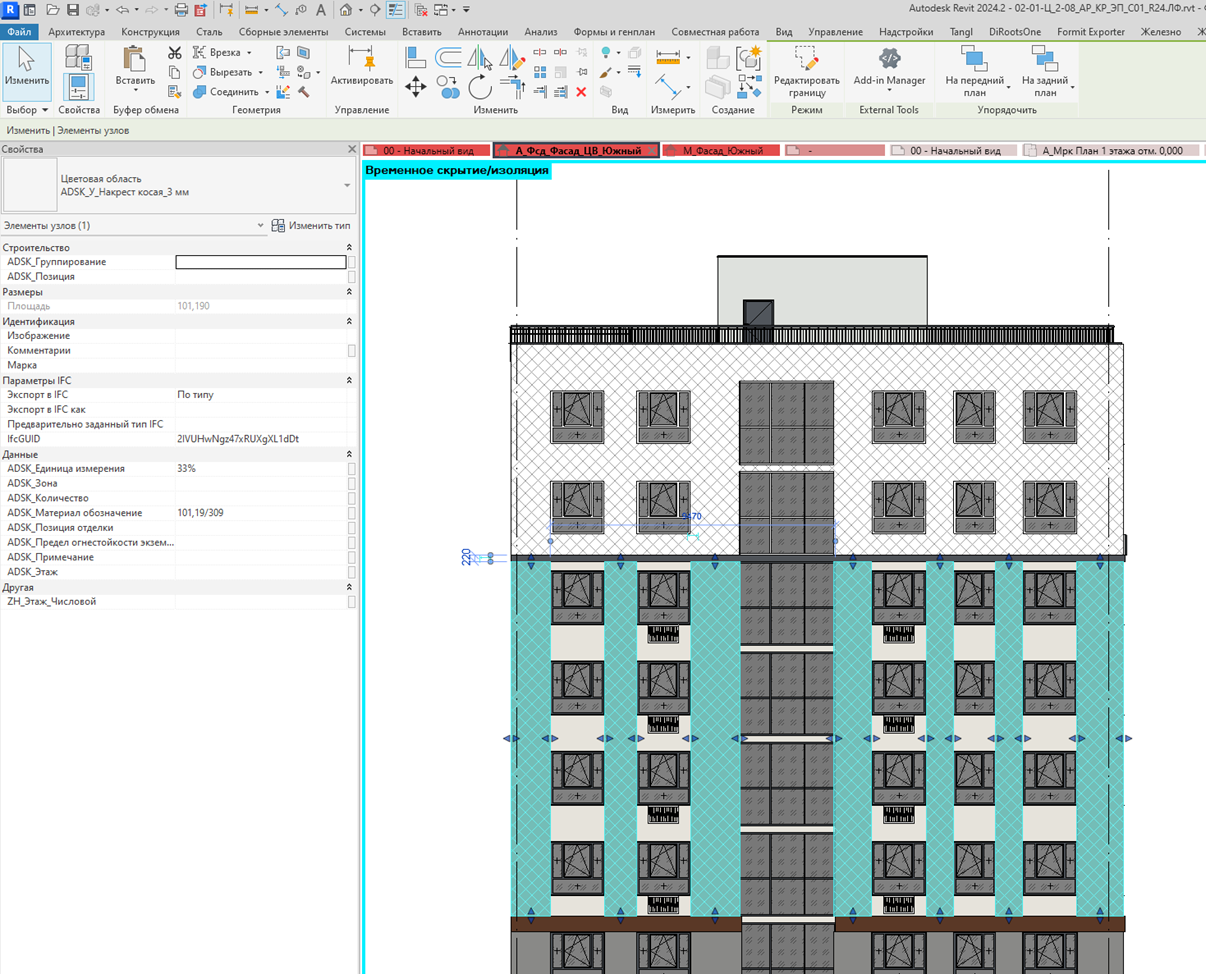Image resolution: width=1206 pixels, height=974 pixels.
Task: Switch to the Аннотации ribbon tab
Action: (x=483, y=32)
